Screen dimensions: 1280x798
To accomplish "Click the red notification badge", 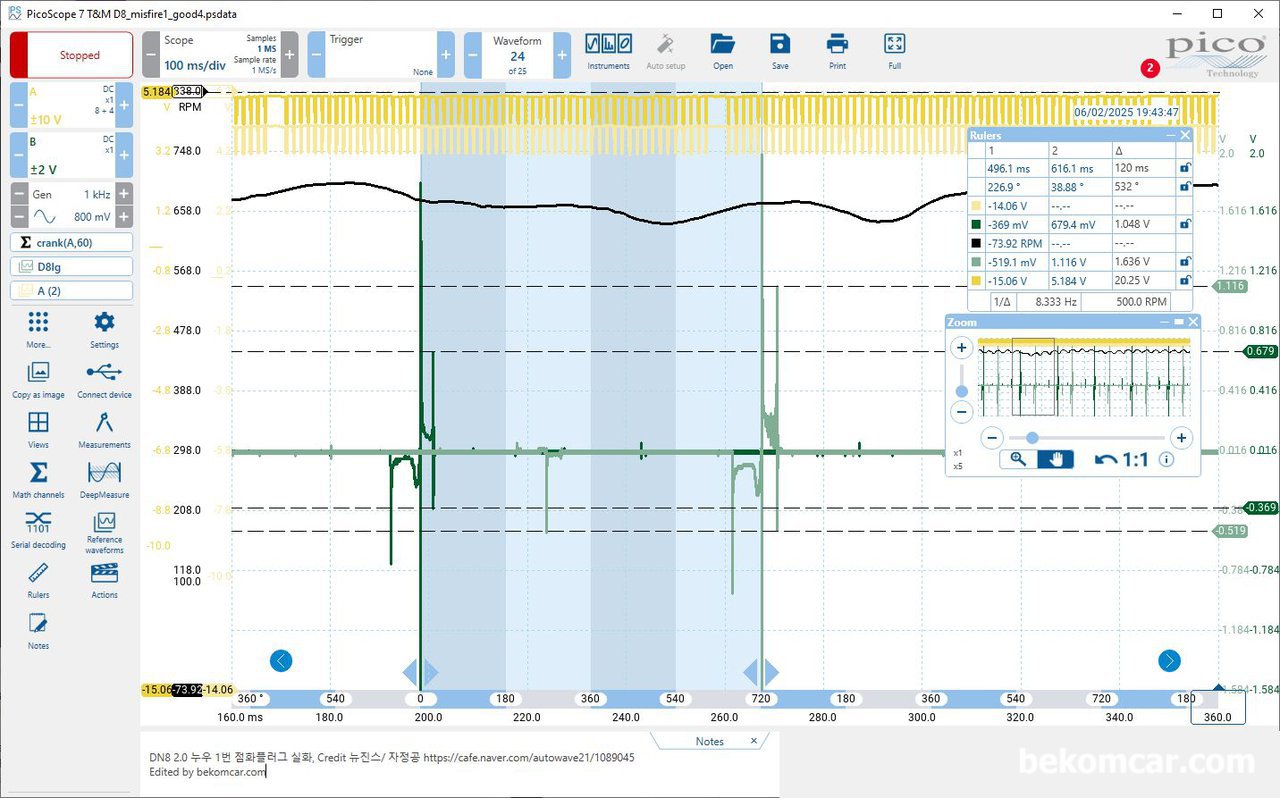I will (1150, 68).
